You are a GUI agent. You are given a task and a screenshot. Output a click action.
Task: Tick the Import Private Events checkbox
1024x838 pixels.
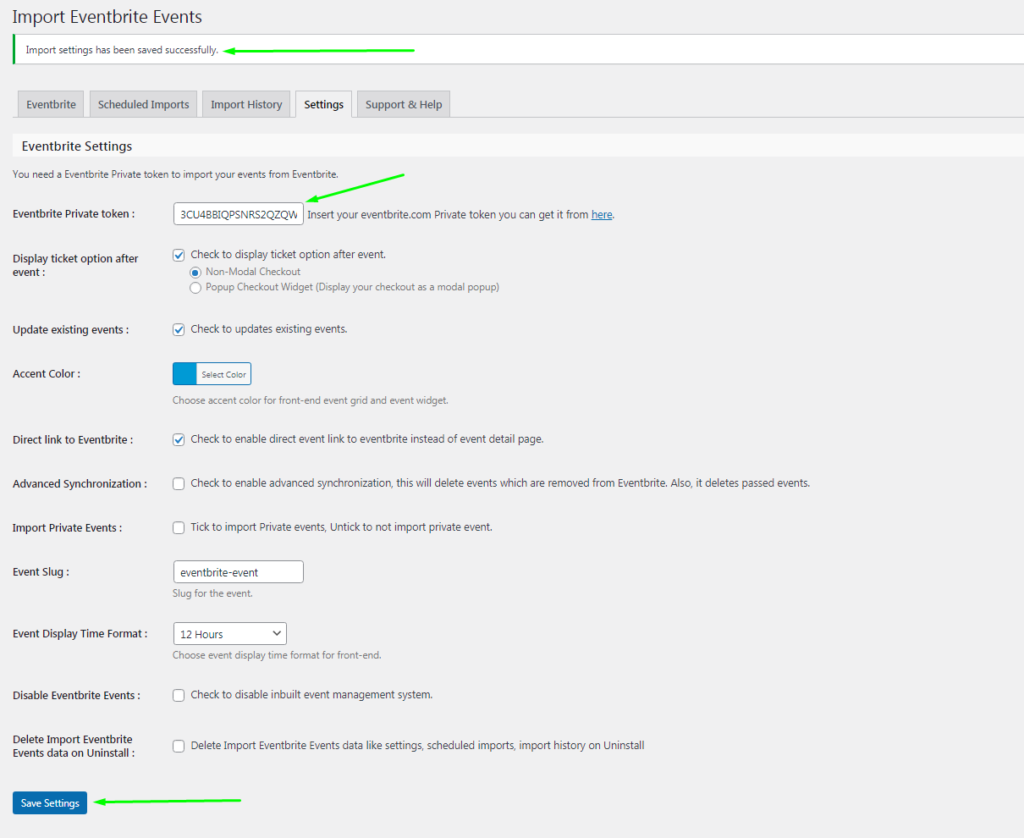click(179, 527)
